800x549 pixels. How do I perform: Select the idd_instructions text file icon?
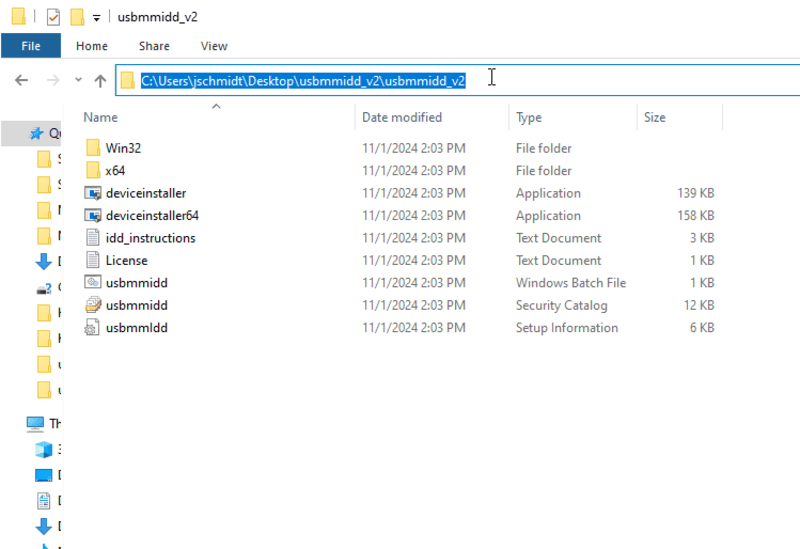(x=93, y=238)
